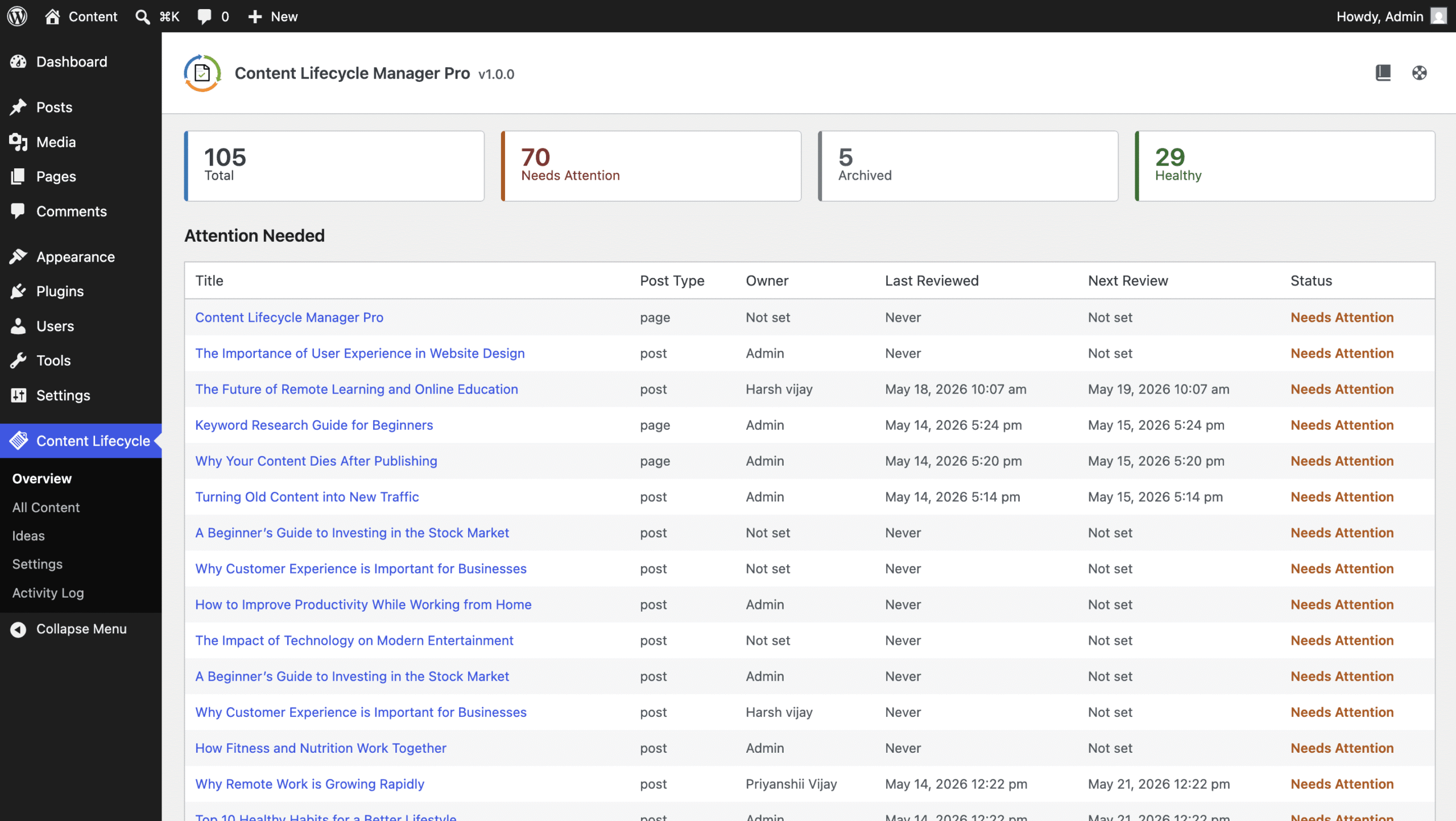This screenshot has height=821, width=1456.
Task: Click the v1.0.0 version label
Action: 496,74
